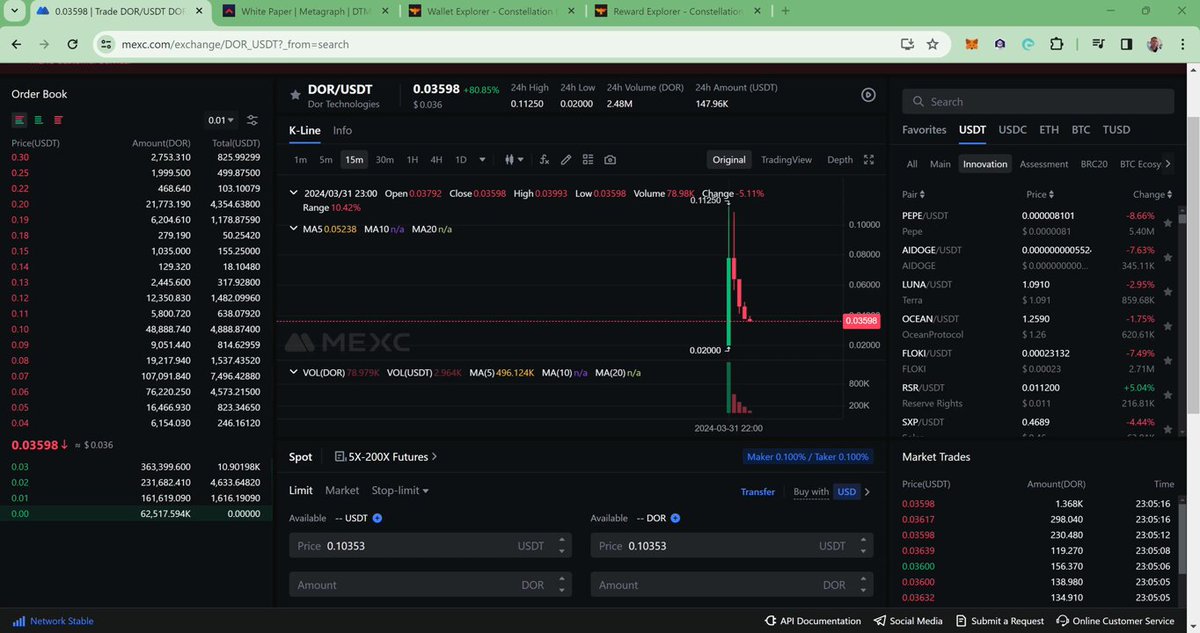Collapse the VOL(DOR) indicator chevron
The image size is (1200, 633).
293,372
